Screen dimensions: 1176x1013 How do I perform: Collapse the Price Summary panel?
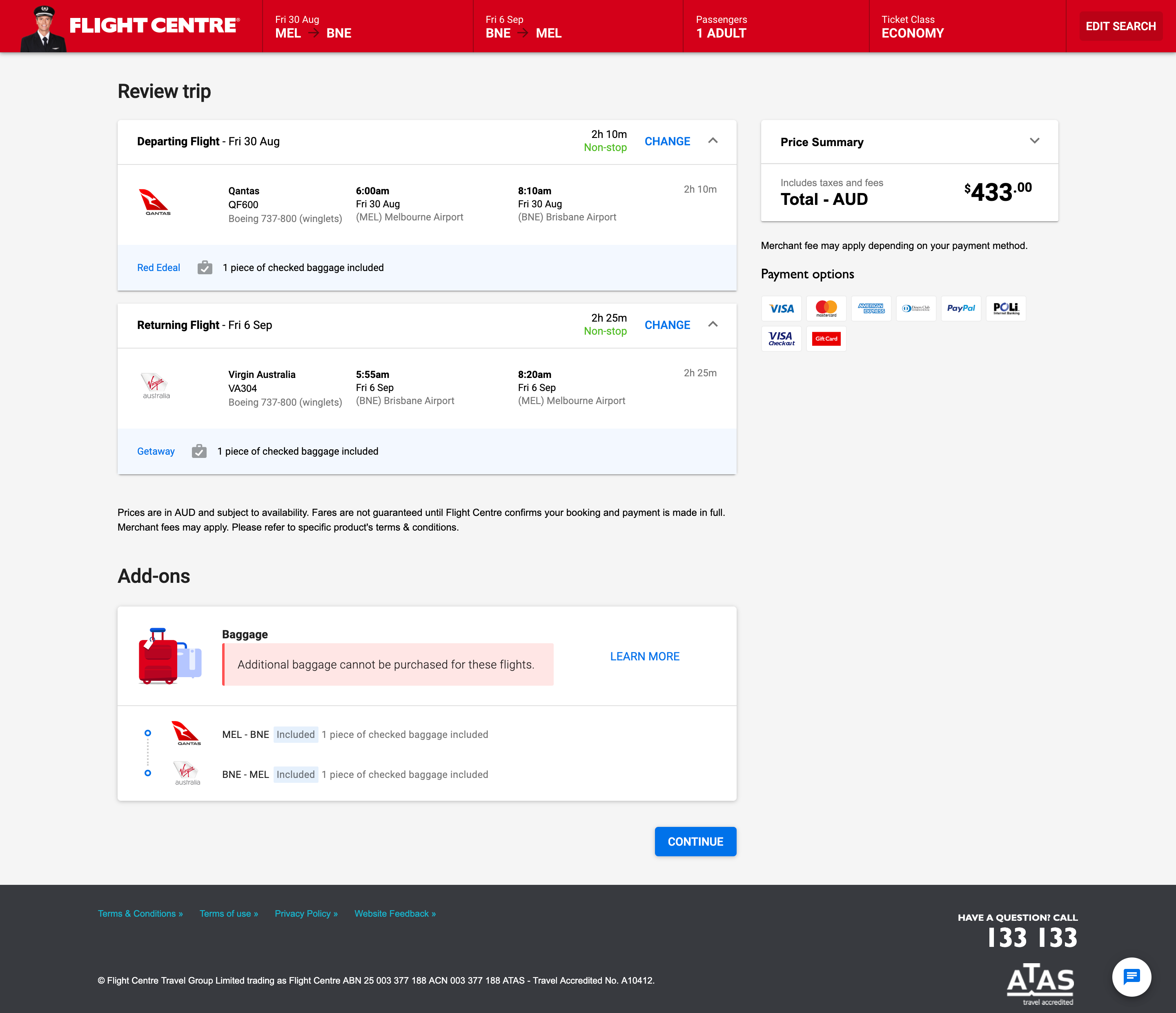point(1035,141)
